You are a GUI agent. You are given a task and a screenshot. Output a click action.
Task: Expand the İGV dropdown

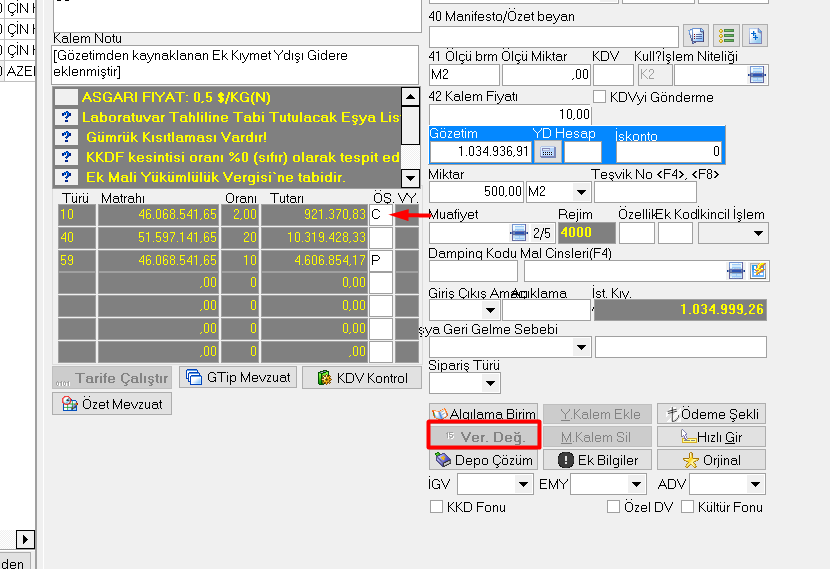(x=523, y=485)
